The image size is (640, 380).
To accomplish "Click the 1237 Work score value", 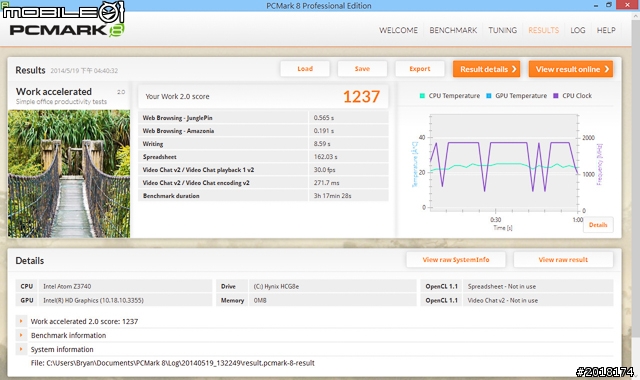I will 361,97.
